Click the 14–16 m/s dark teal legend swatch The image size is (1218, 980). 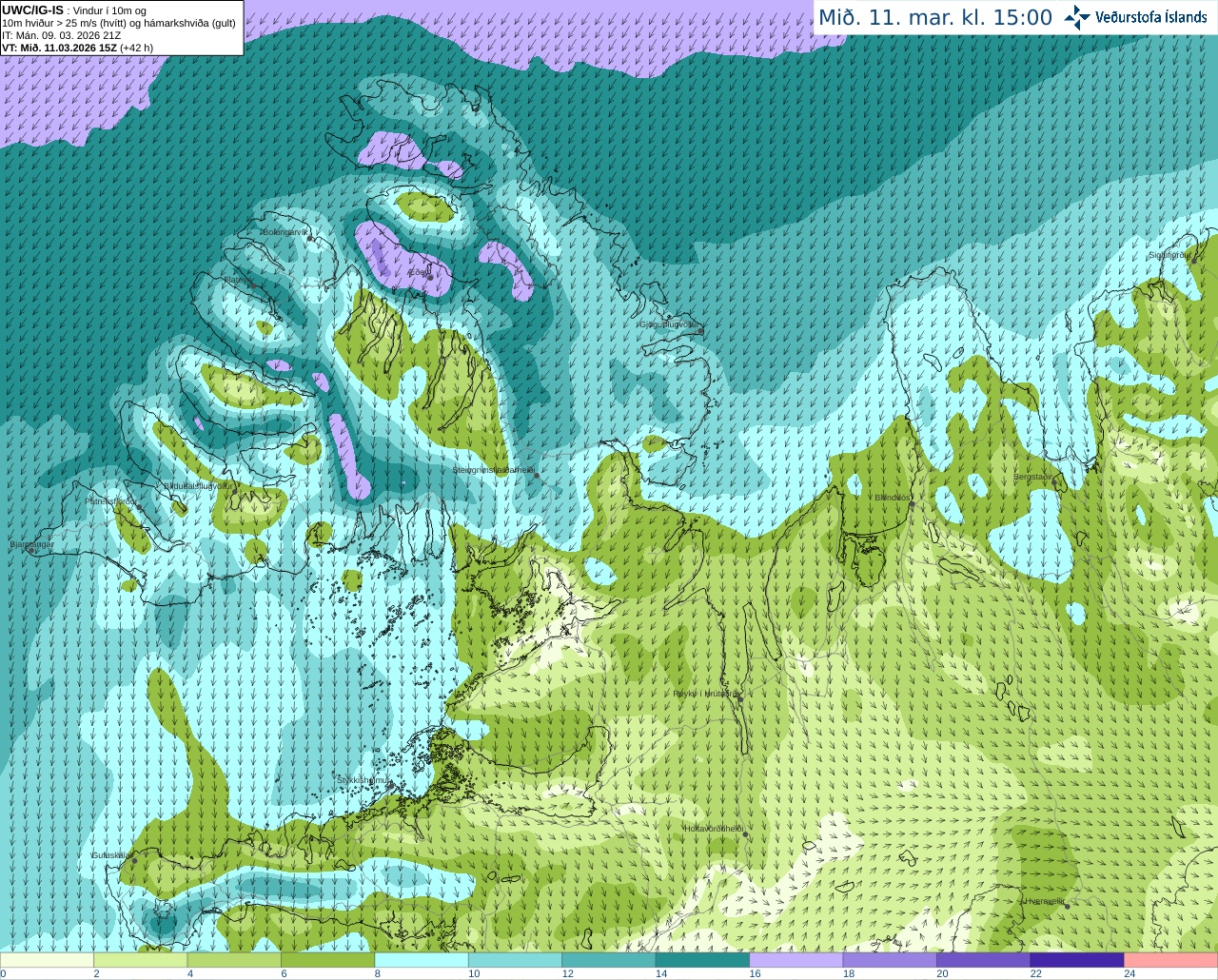tap(703, 960)
